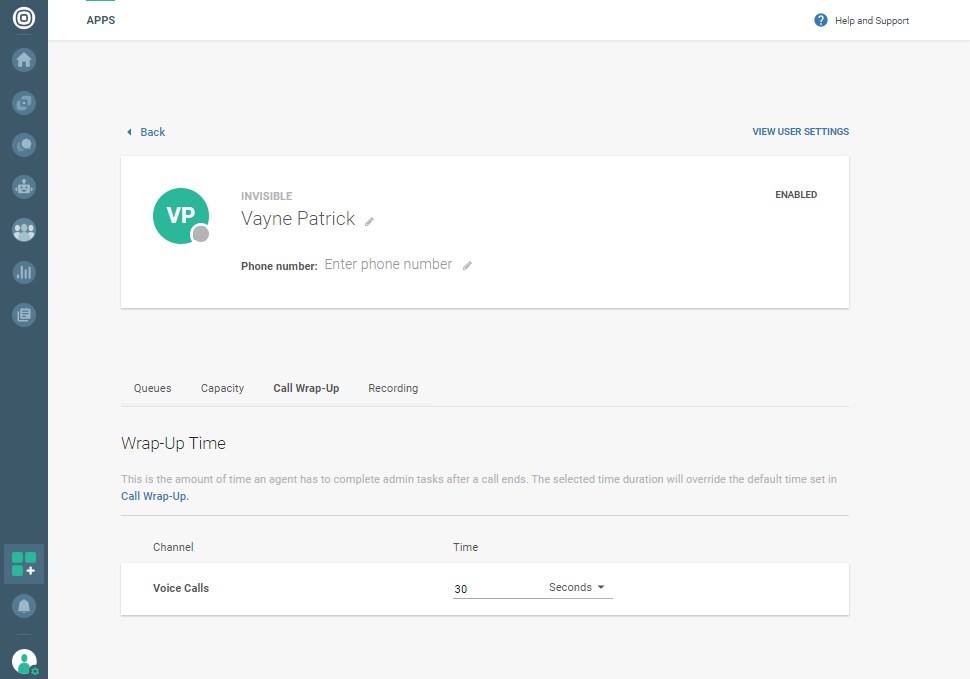The width and height of the screenshot is (970, 679).
Task: Click the logo icon at top of sidebar
Action: pos(23,18)
